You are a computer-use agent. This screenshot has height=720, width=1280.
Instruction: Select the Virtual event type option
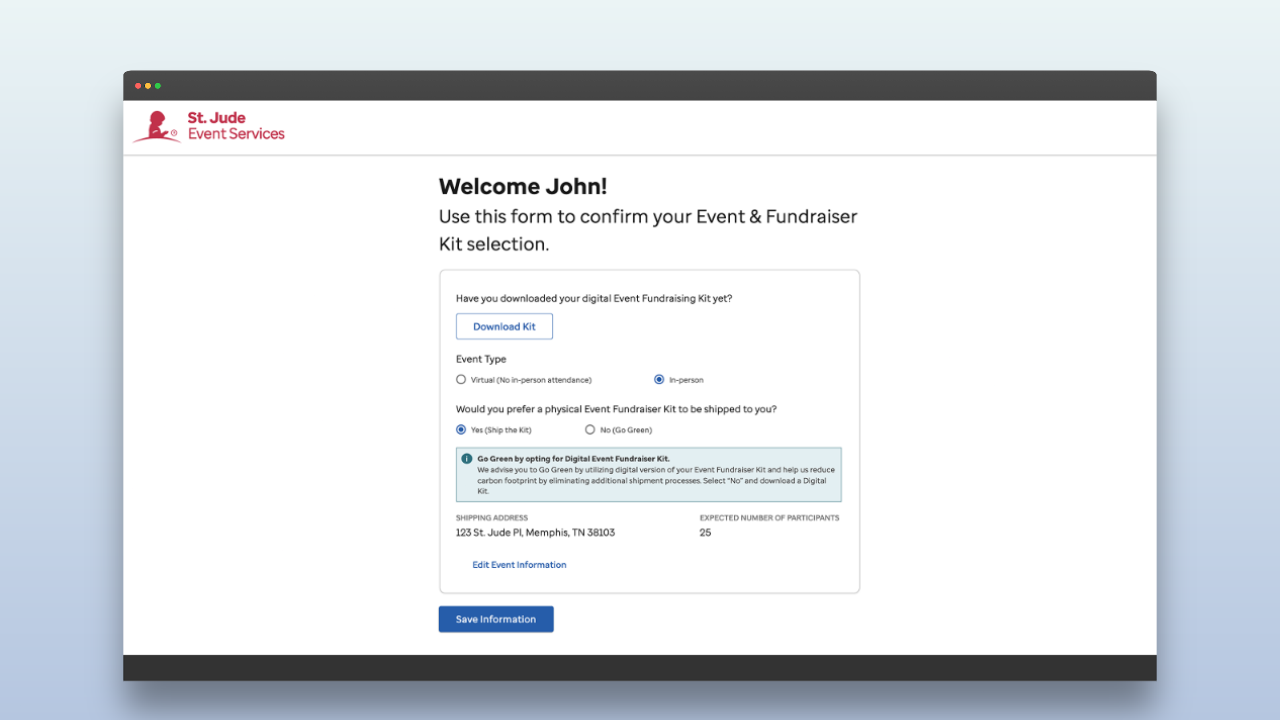461,380
